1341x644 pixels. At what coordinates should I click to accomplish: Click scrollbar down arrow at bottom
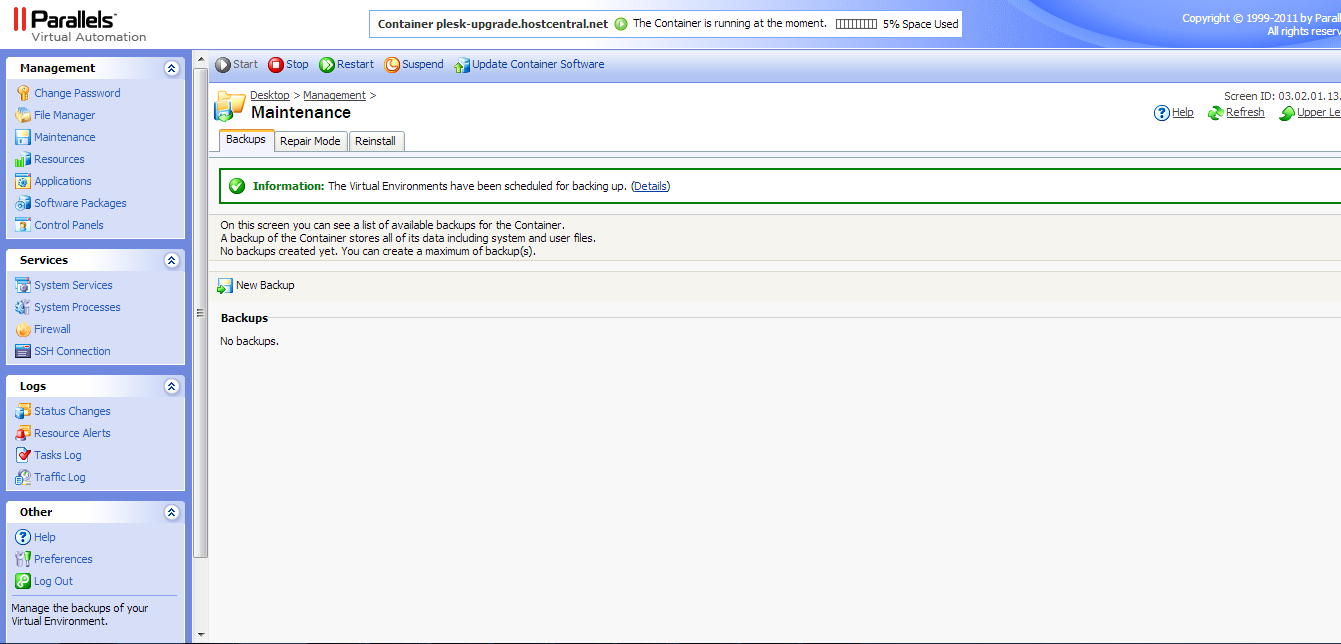tap(200, 635)
